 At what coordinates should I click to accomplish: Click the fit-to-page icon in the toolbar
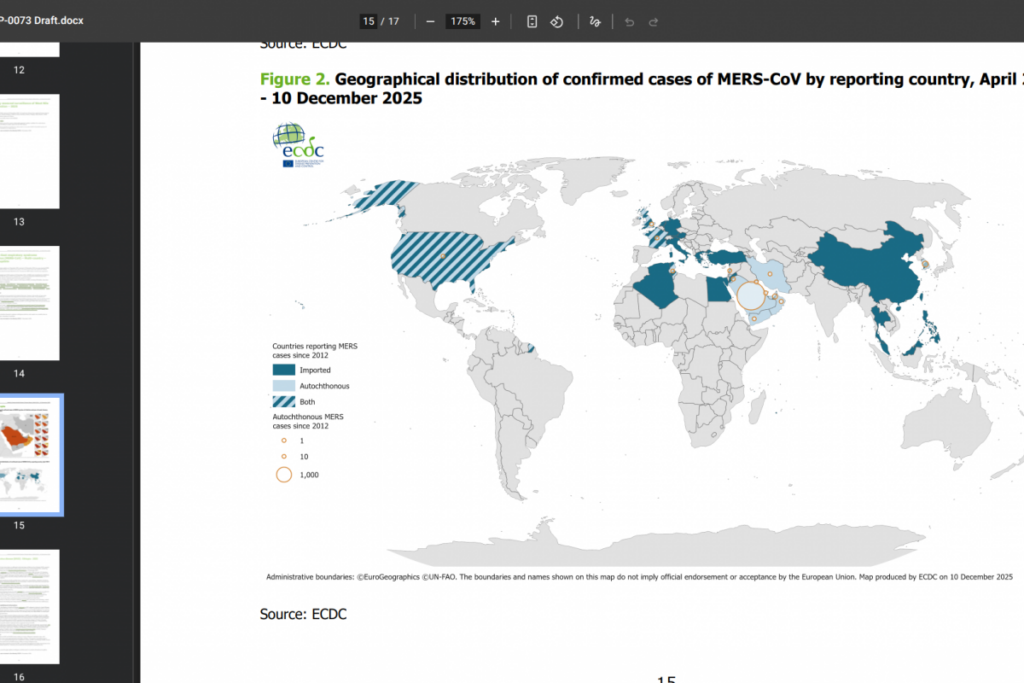(531, 21)
